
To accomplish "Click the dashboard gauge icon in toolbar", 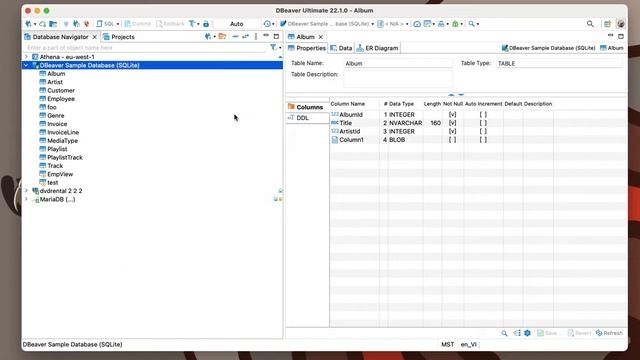I will 417,24.
